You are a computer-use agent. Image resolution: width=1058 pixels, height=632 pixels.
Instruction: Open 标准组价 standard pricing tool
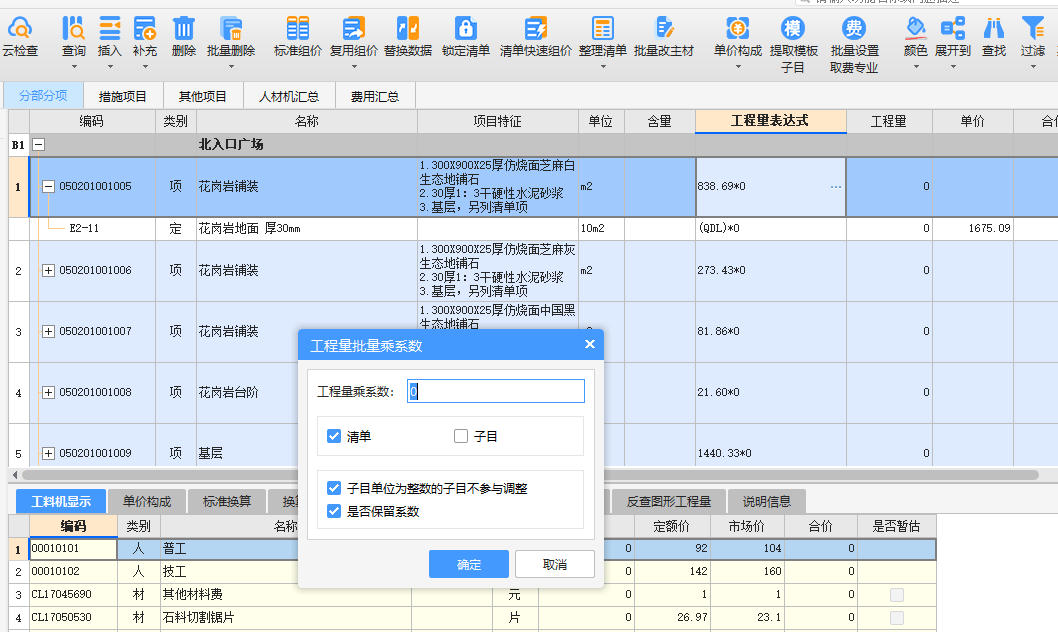click(x=298, y=37)
